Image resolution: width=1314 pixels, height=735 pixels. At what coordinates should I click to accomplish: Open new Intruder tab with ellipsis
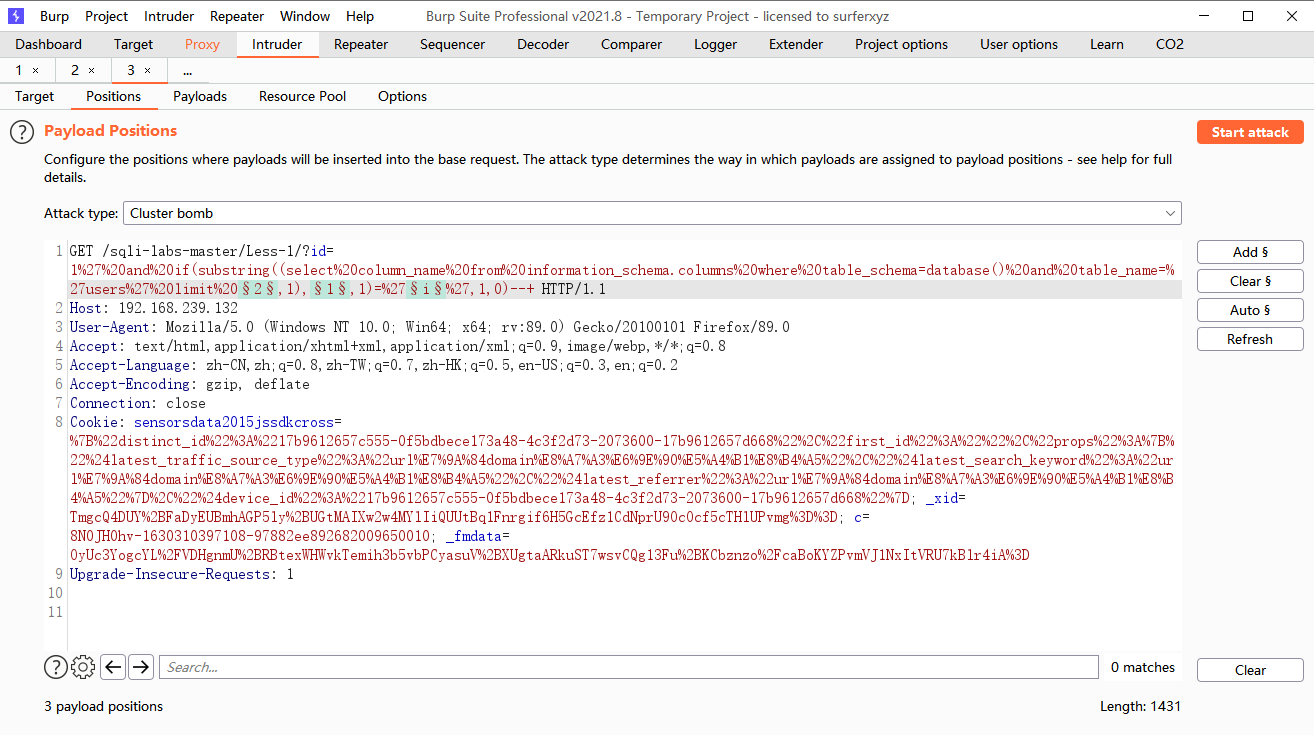point(188,70)
